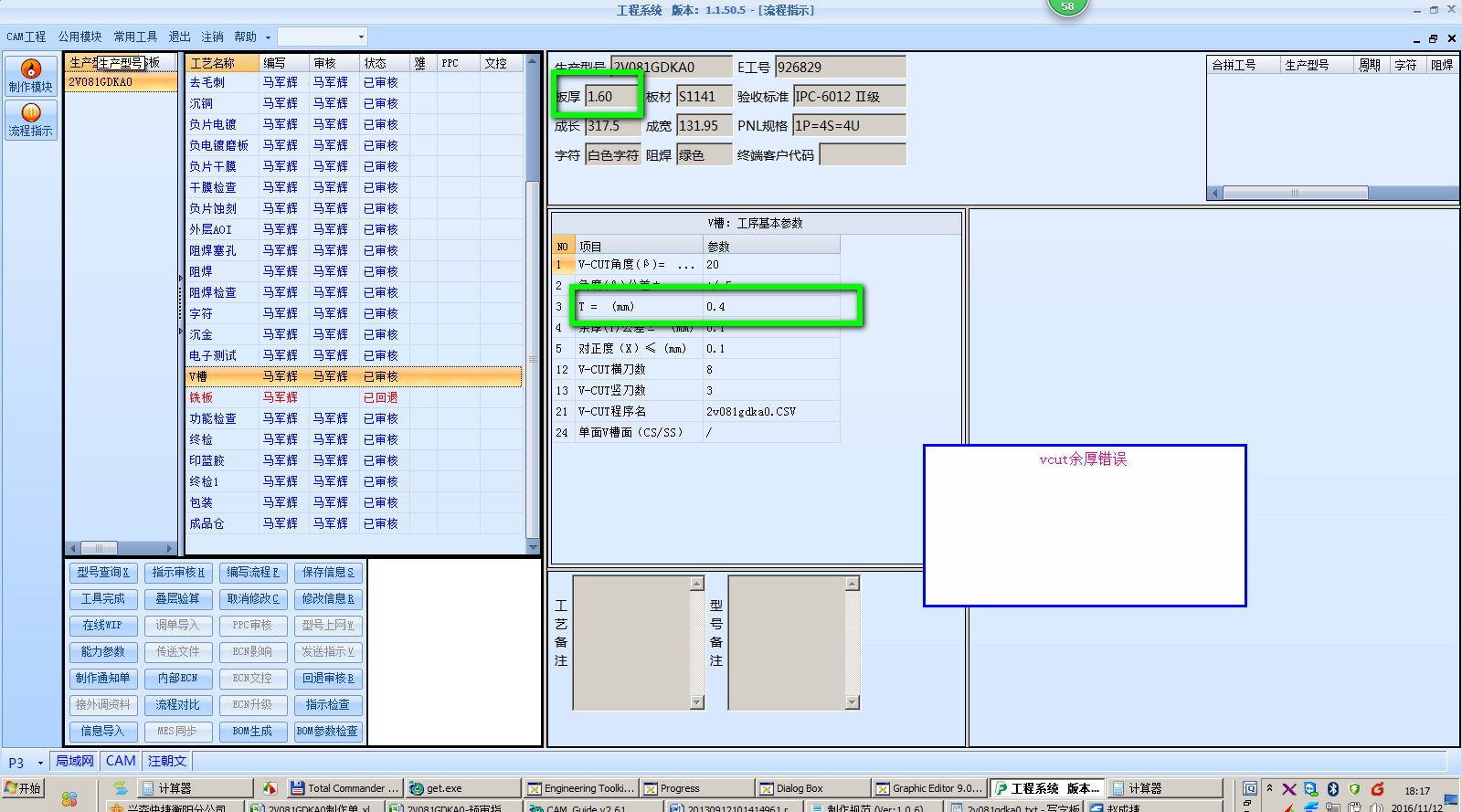
Task: Switch to Total Commander in taskbar
Action: point(344,788)
